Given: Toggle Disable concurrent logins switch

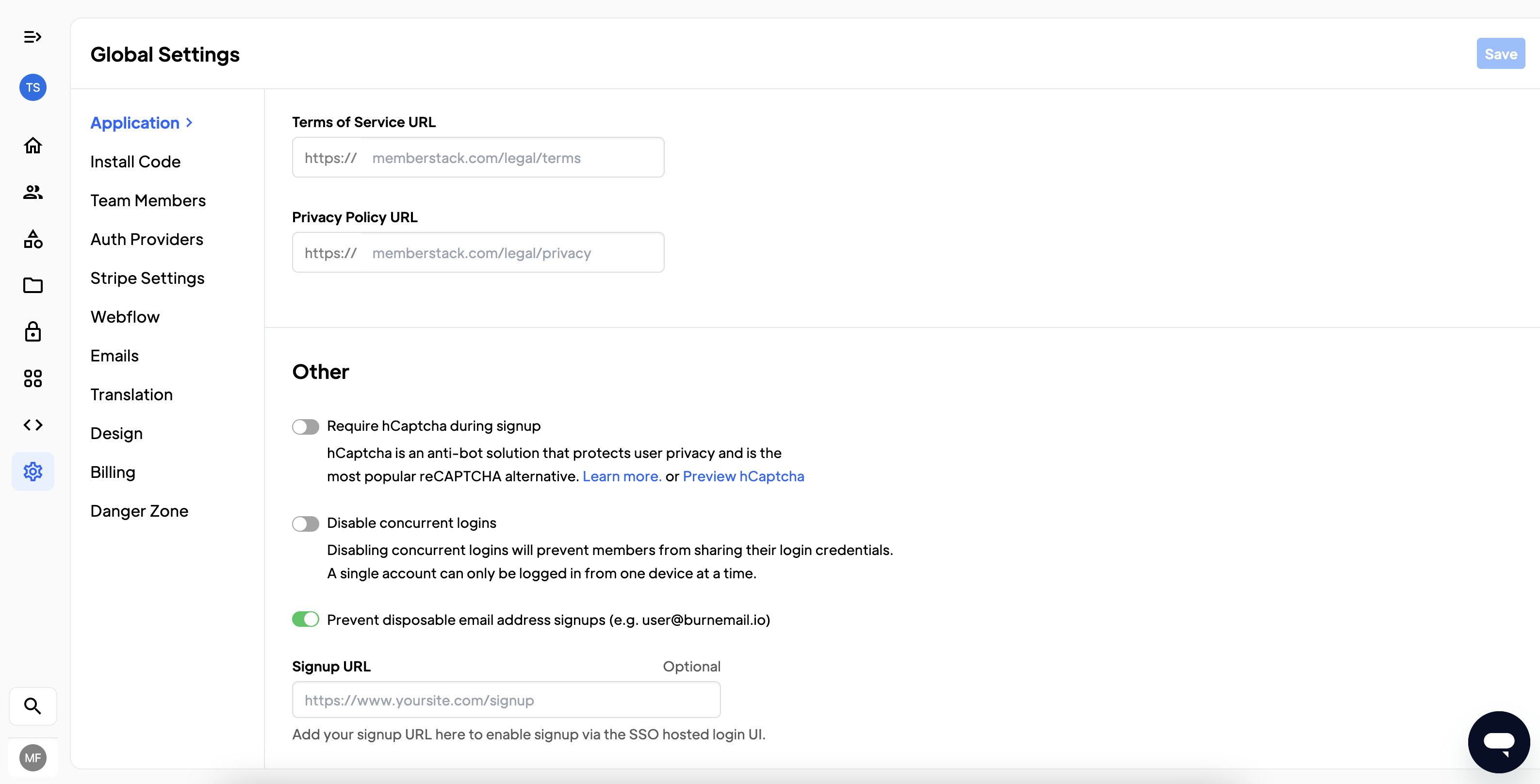Looking at the screenshot, I should 306,523.
